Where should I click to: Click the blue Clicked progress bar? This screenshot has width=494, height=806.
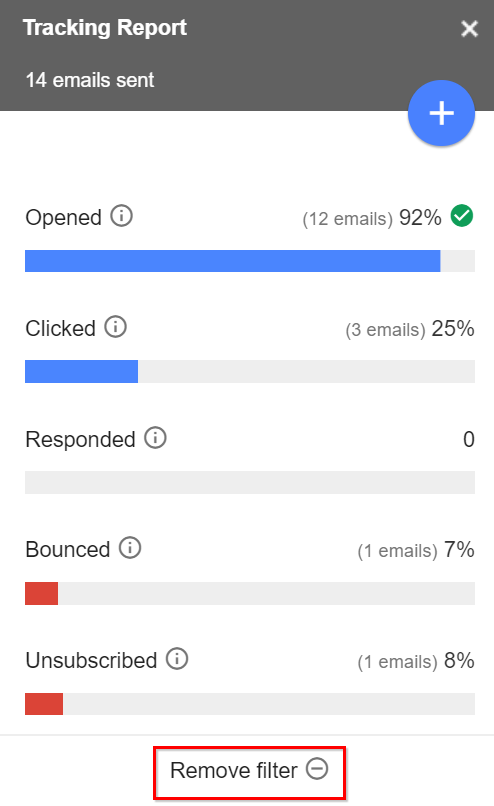(x=81, y=372)
